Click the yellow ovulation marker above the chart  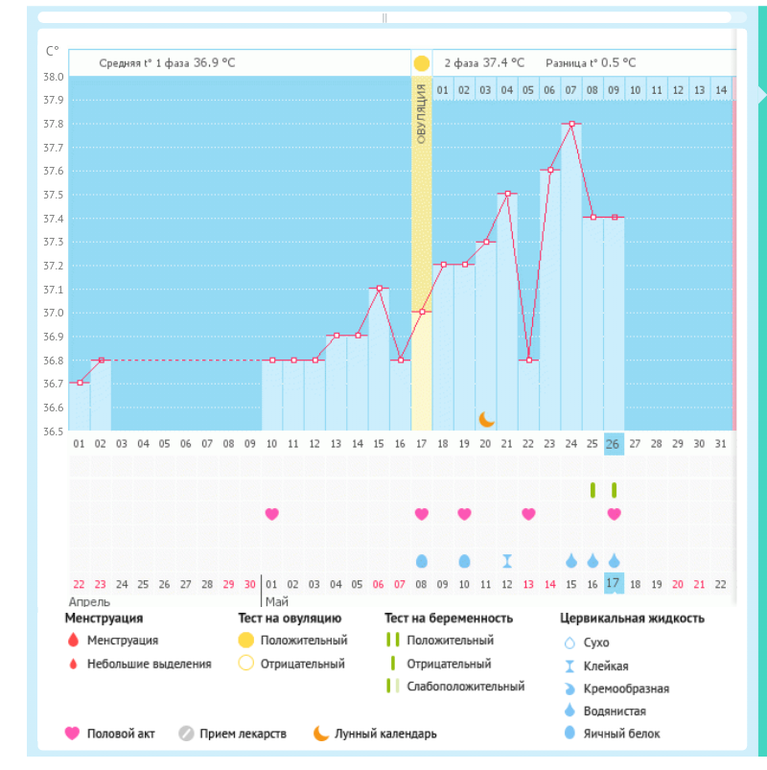421,63
